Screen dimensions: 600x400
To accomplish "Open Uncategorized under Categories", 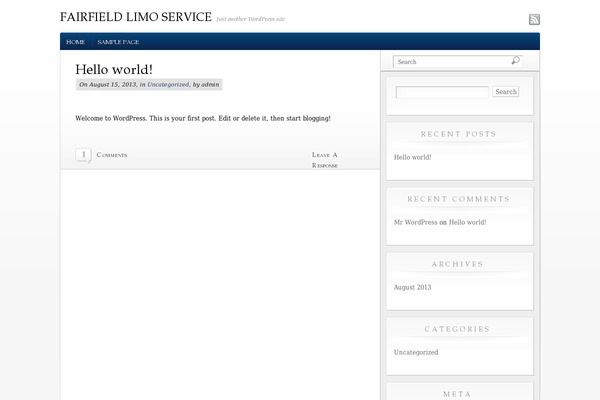I will point(416,353).
